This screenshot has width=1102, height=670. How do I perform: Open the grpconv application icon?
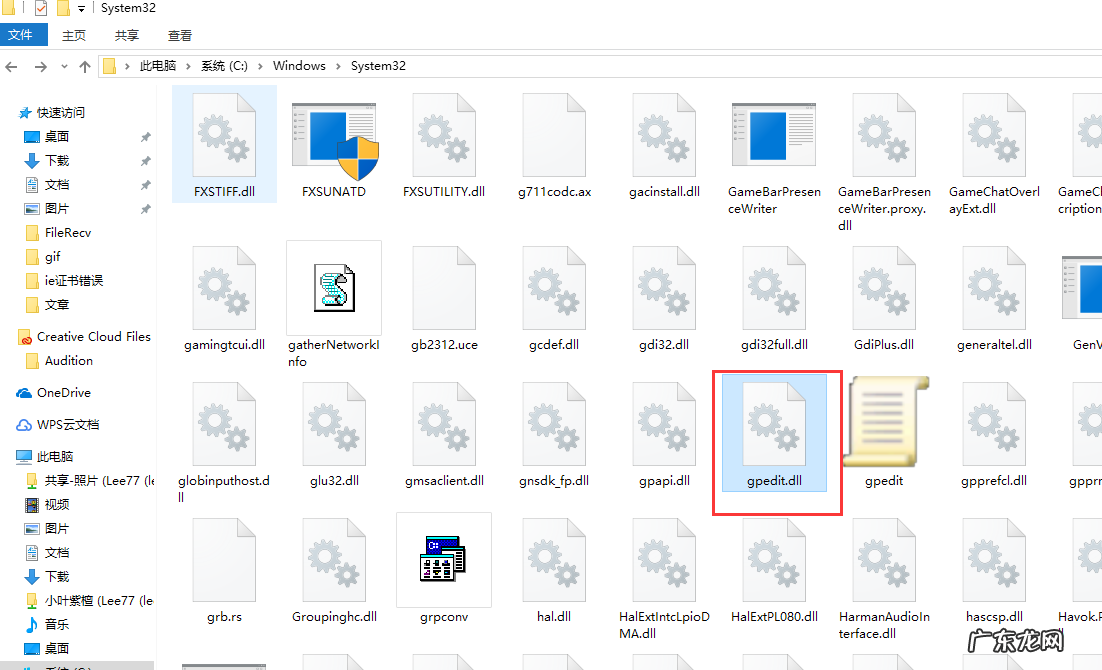click(444, 560)
